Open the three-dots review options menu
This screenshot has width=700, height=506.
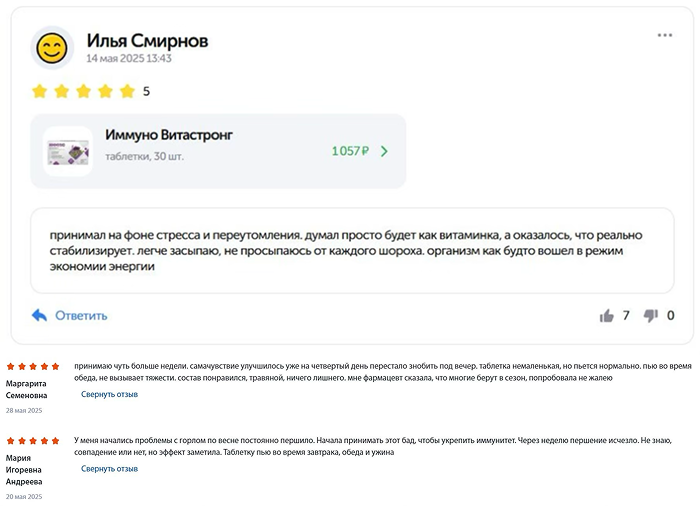pyautogui.click(x=665, y=35)
